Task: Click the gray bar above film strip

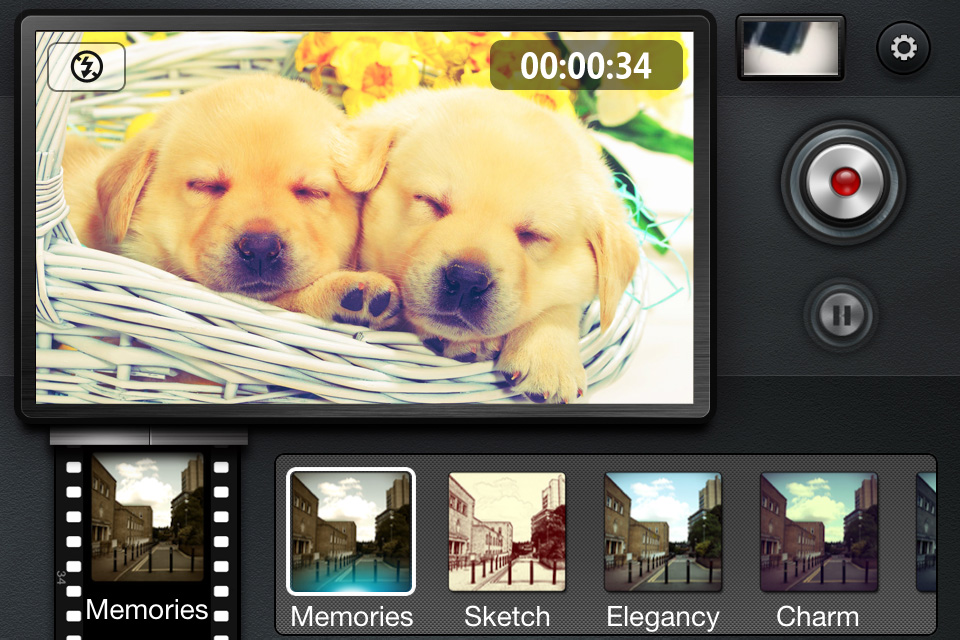Action: click(148, 437)
